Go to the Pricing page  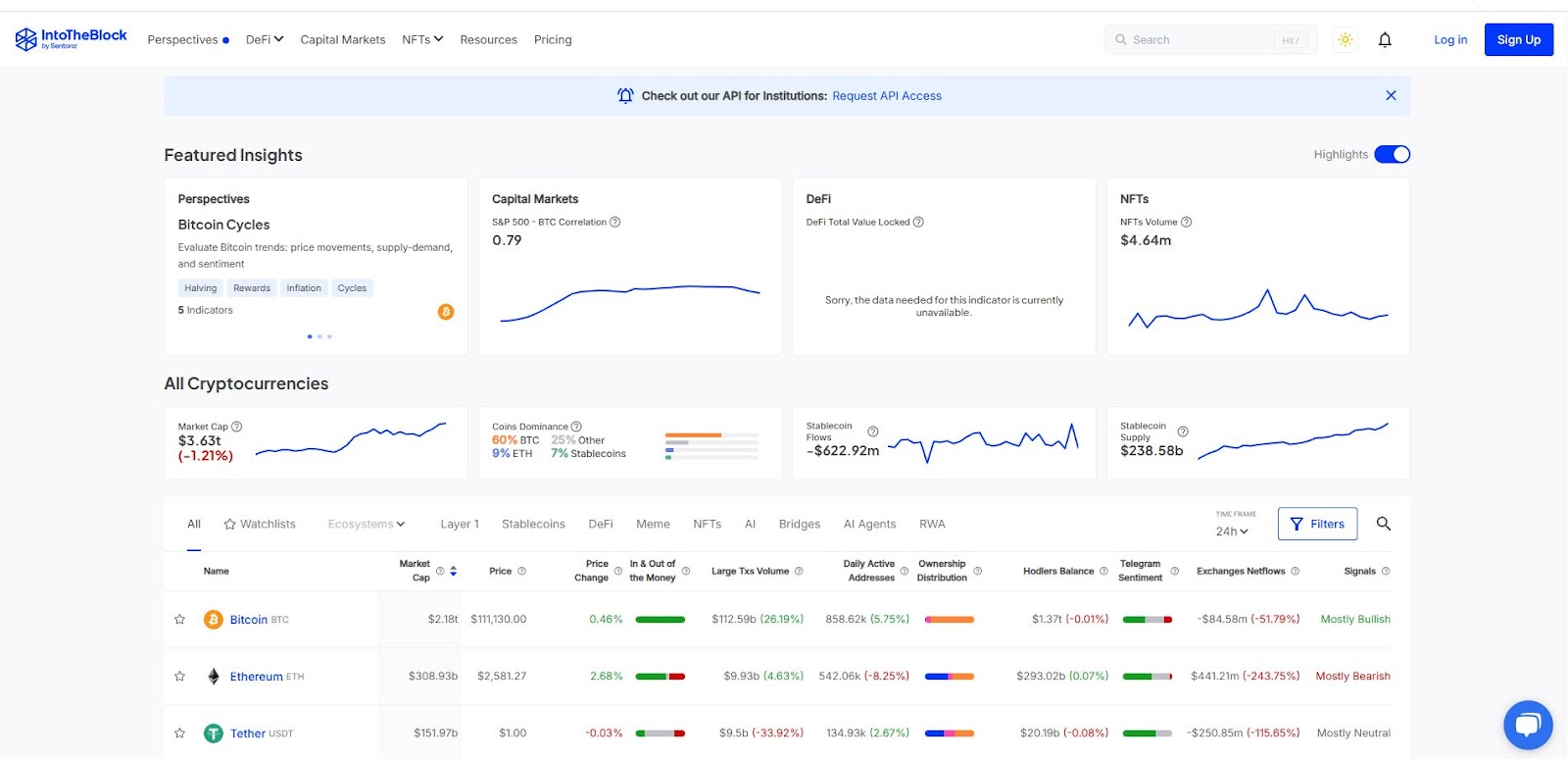(553, 40)
